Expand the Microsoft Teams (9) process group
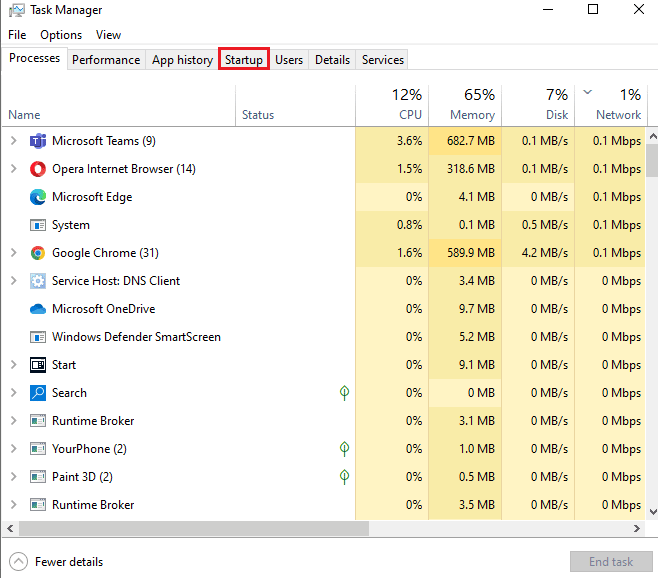Screen dimensions: 658x578 13,141
